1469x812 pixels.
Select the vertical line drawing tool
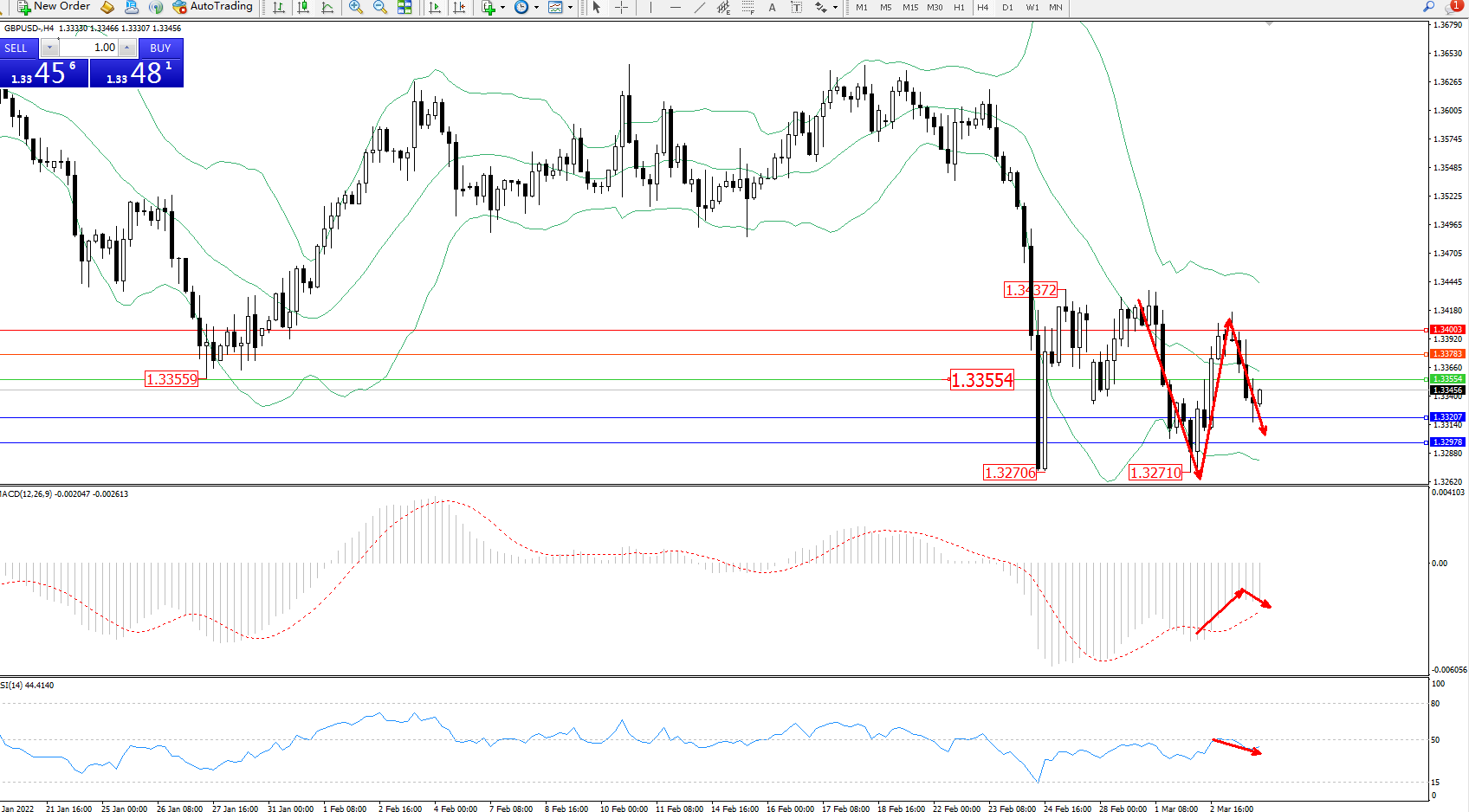point(650,7)
